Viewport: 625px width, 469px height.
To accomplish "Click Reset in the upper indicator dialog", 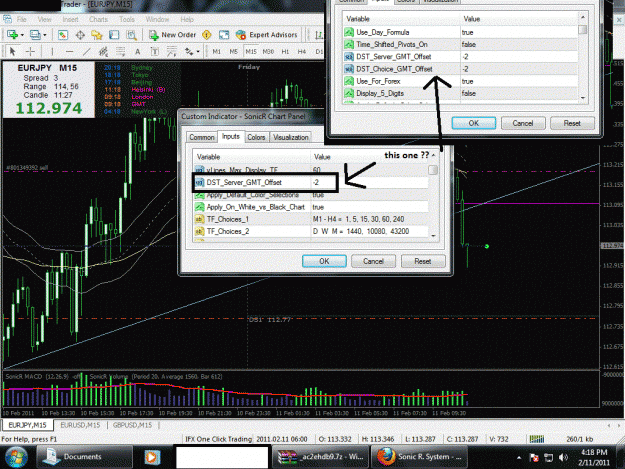I will [x=572, y=123].
